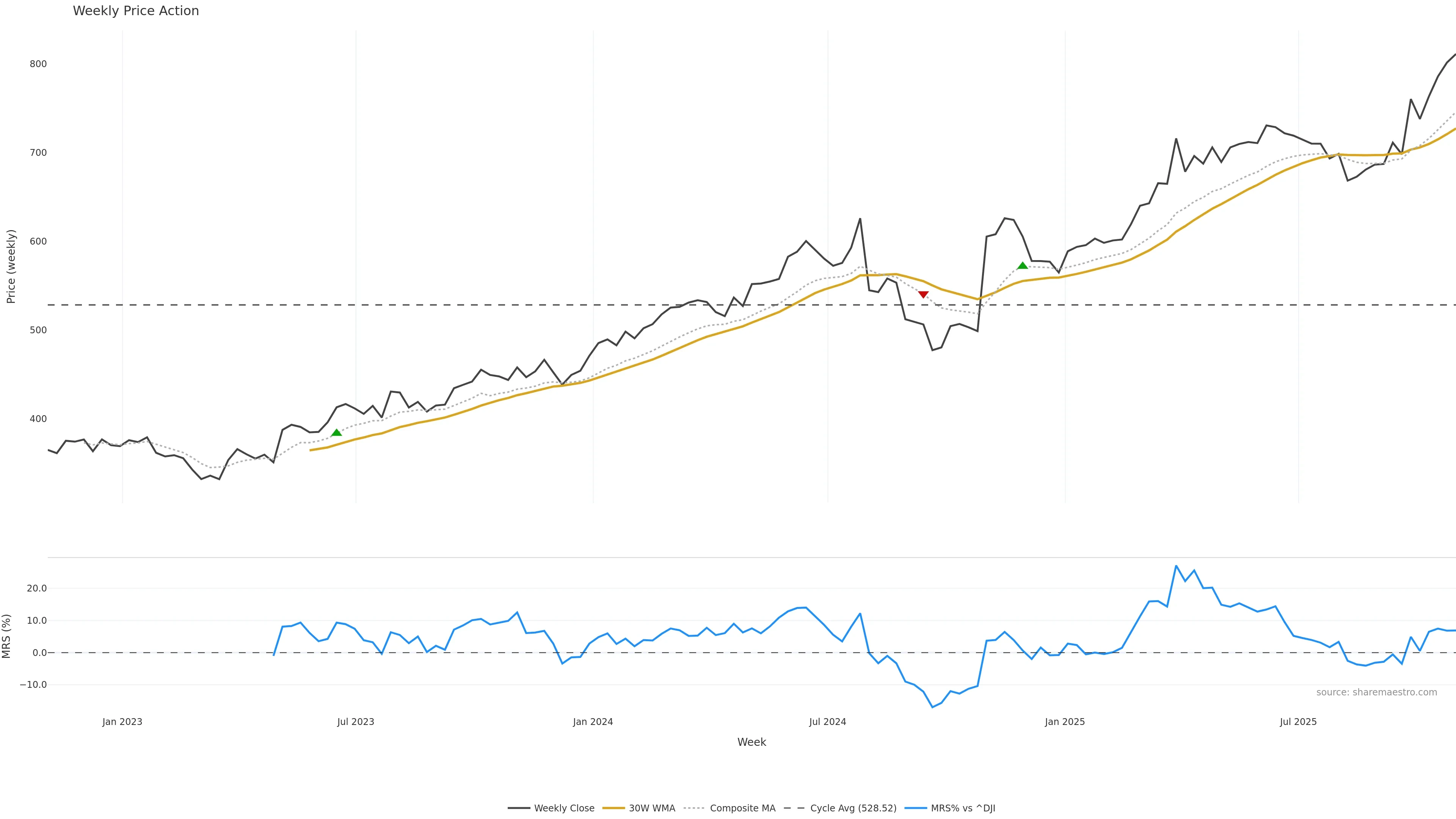The height and width of the screenshot is (819, 1456).
Task: Click the Jan 2023 x-axis tick label
Action: point(122,722)
